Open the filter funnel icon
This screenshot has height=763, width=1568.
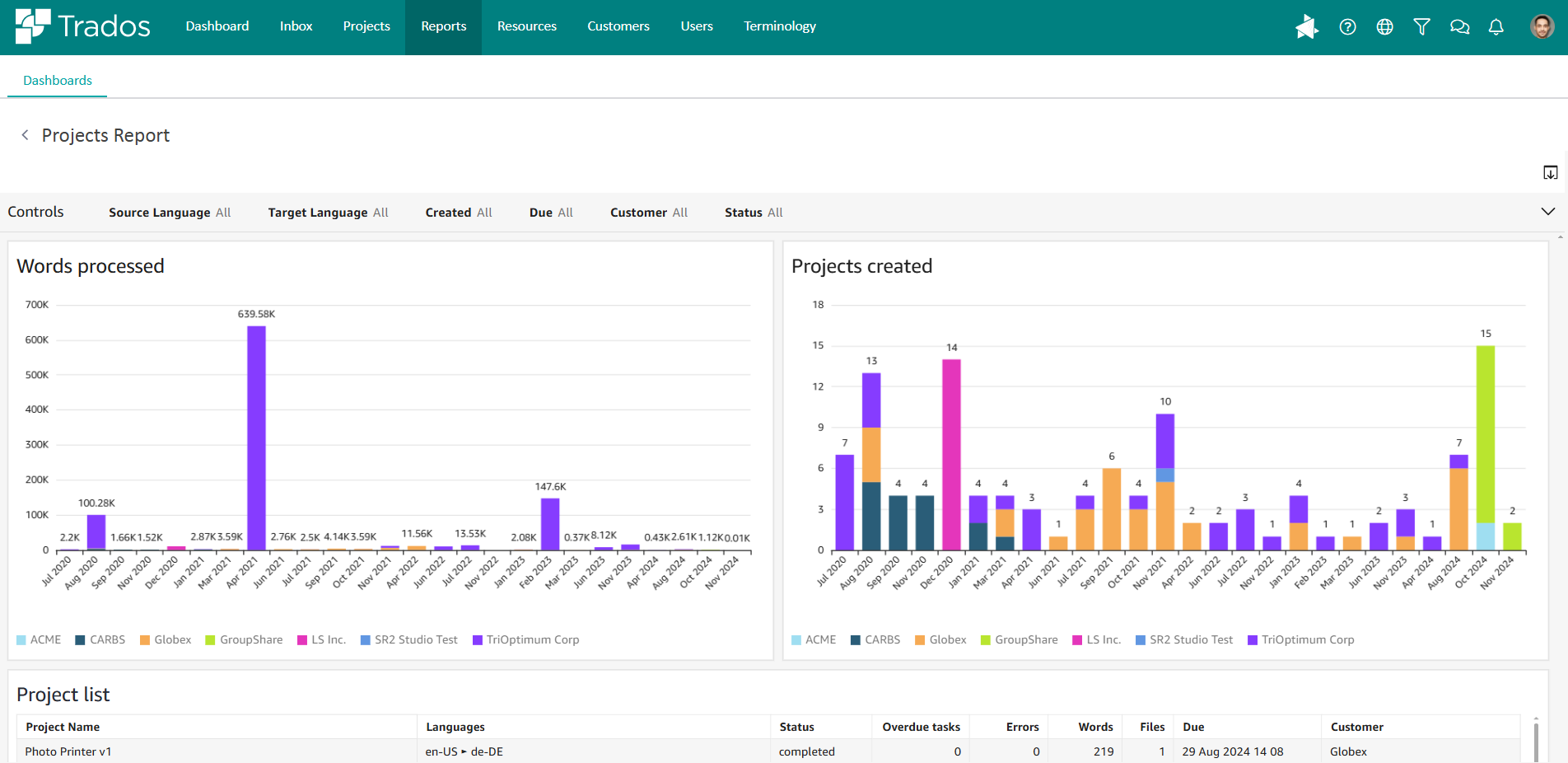click(1421, 27)
